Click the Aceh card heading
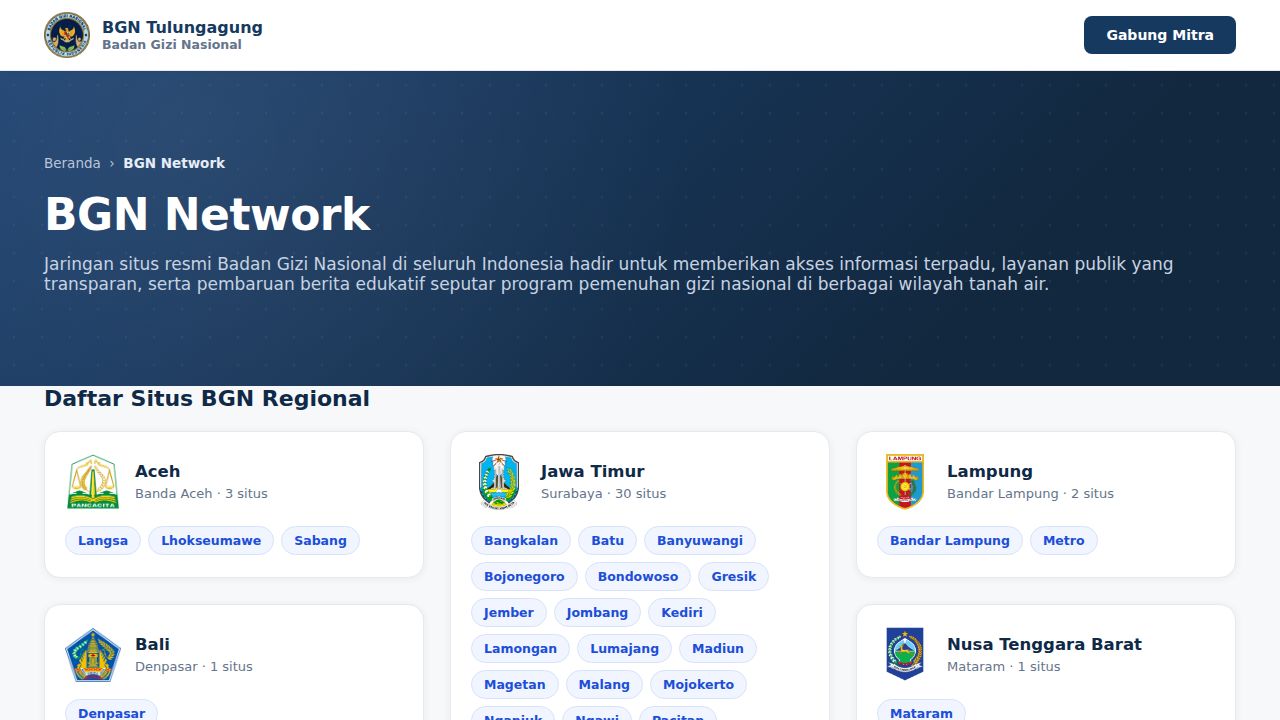The image size is (1280, 720). point(158,471)
